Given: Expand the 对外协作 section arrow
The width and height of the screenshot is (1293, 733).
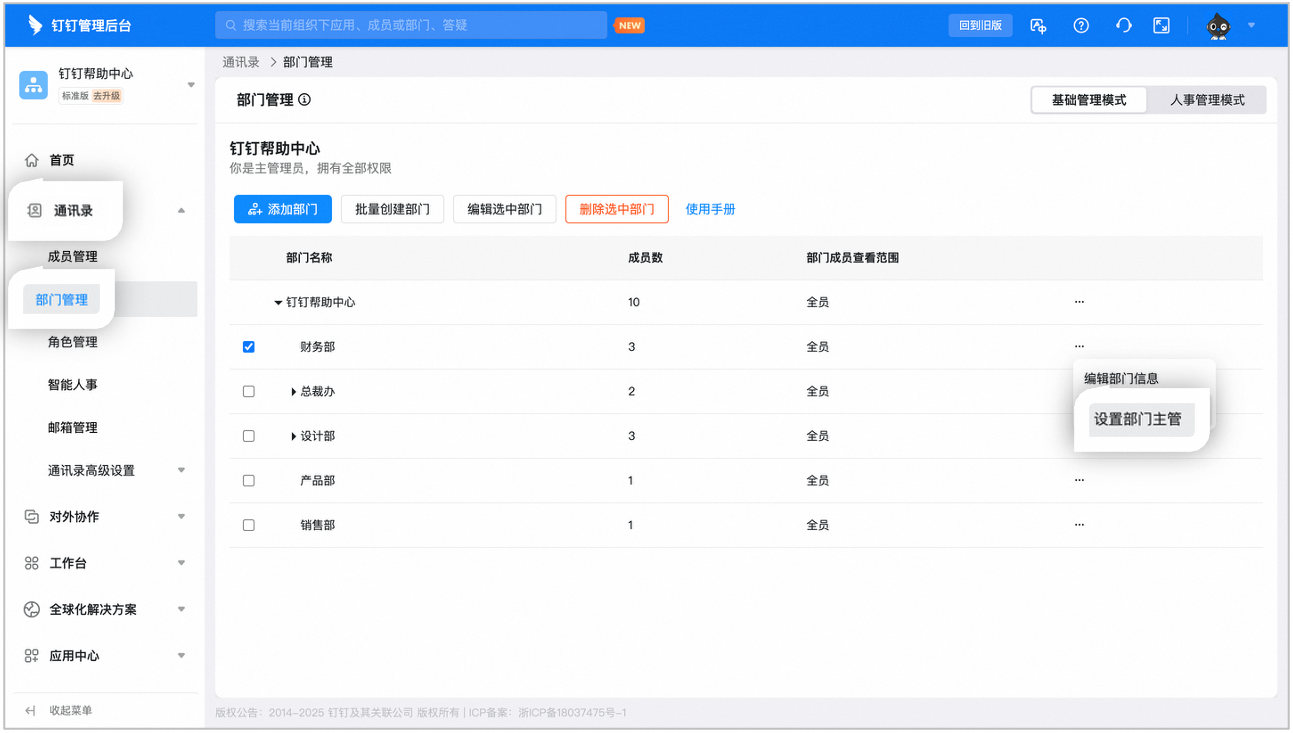Looking at the screenshot, I should 181,517.
